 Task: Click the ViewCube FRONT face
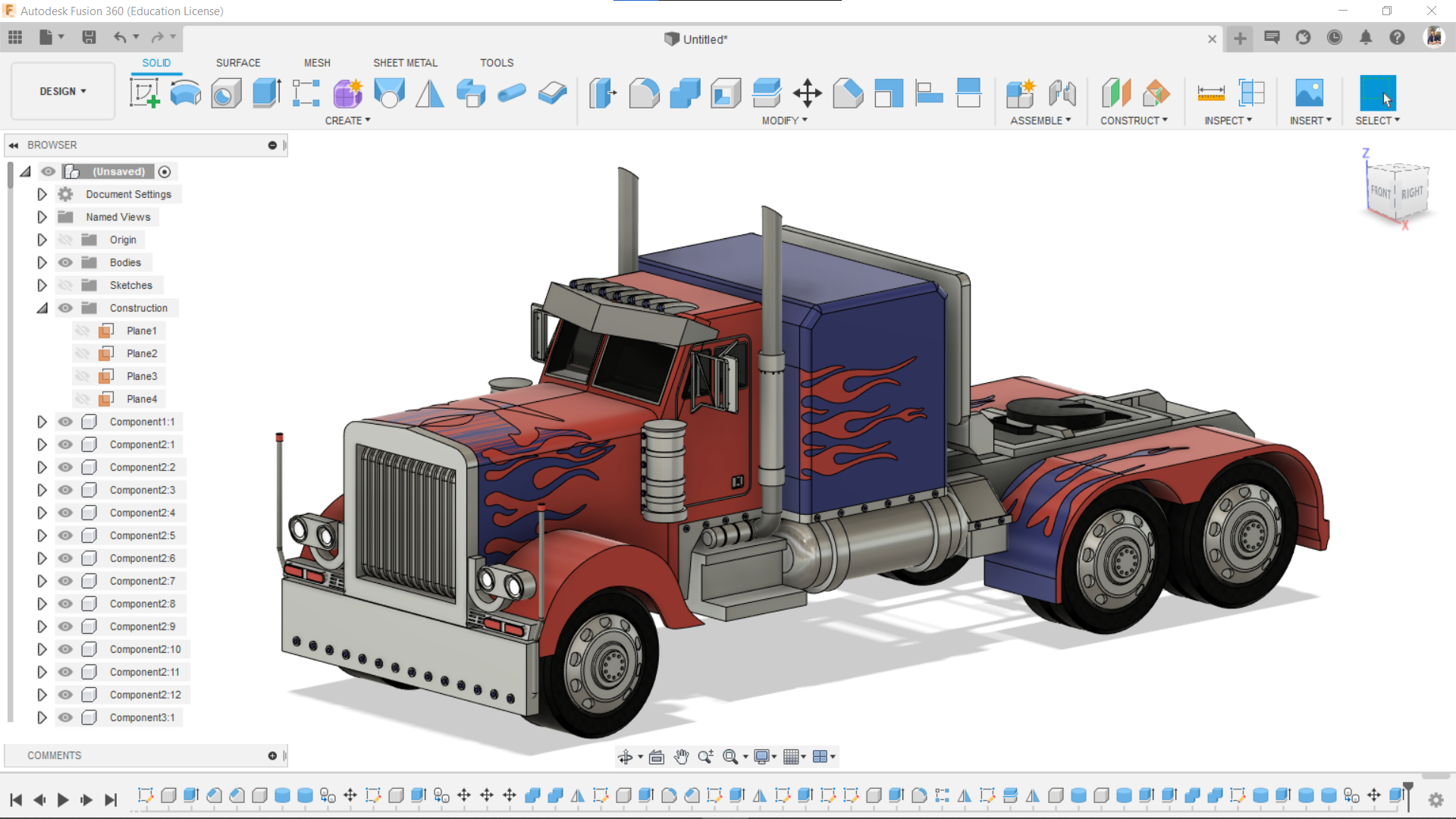pyautogui.click(x=1381, y=193)
